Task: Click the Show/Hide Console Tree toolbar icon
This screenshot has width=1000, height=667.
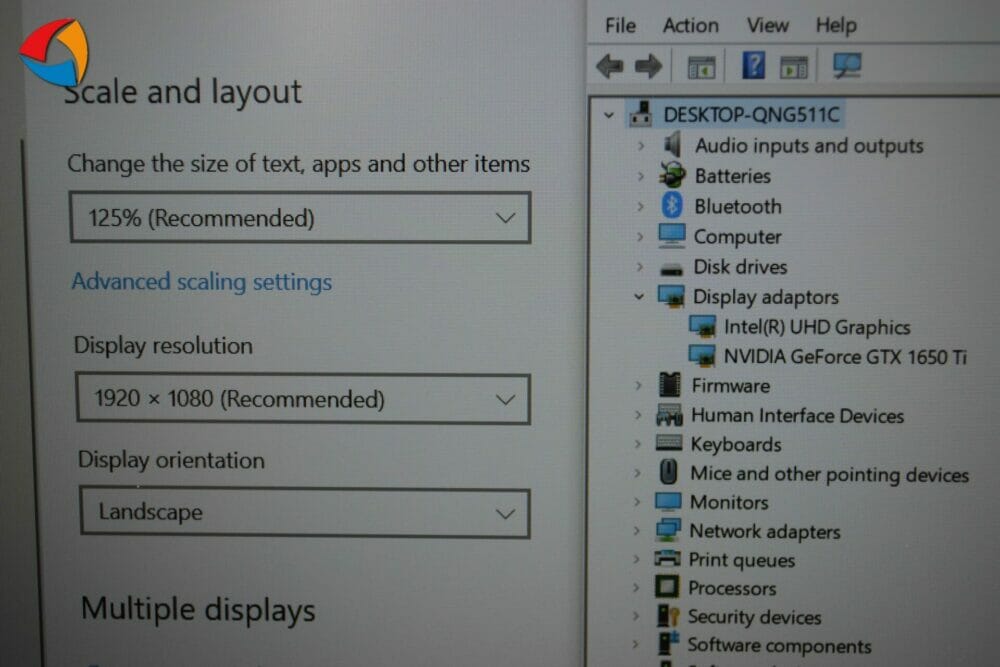Action: 702,67
